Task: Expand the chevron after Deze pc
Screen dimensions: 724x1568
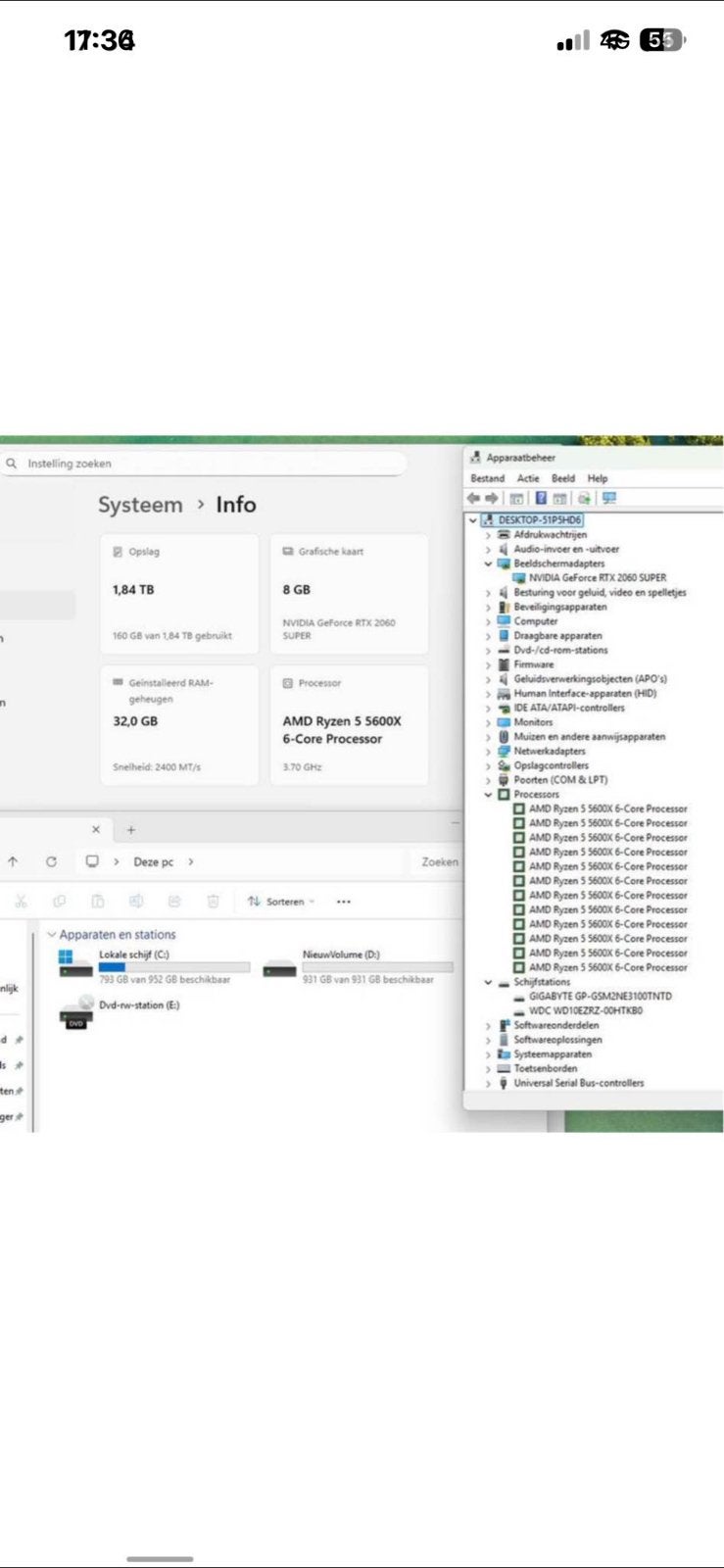Action: [190, 861]
